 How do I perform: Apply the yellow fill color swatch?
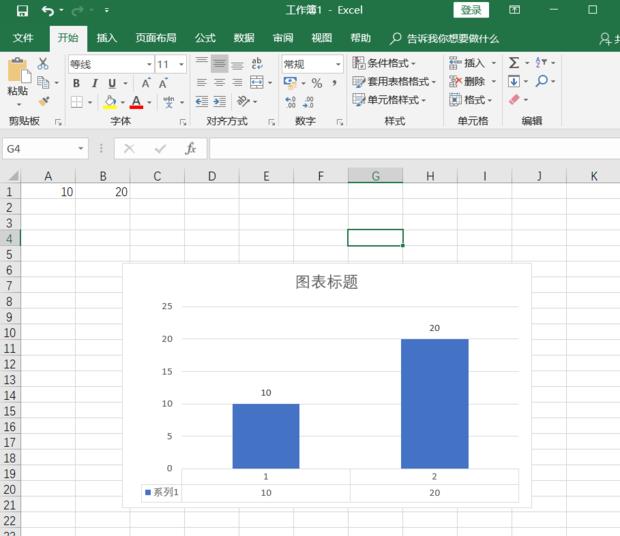tap(110, 102)
